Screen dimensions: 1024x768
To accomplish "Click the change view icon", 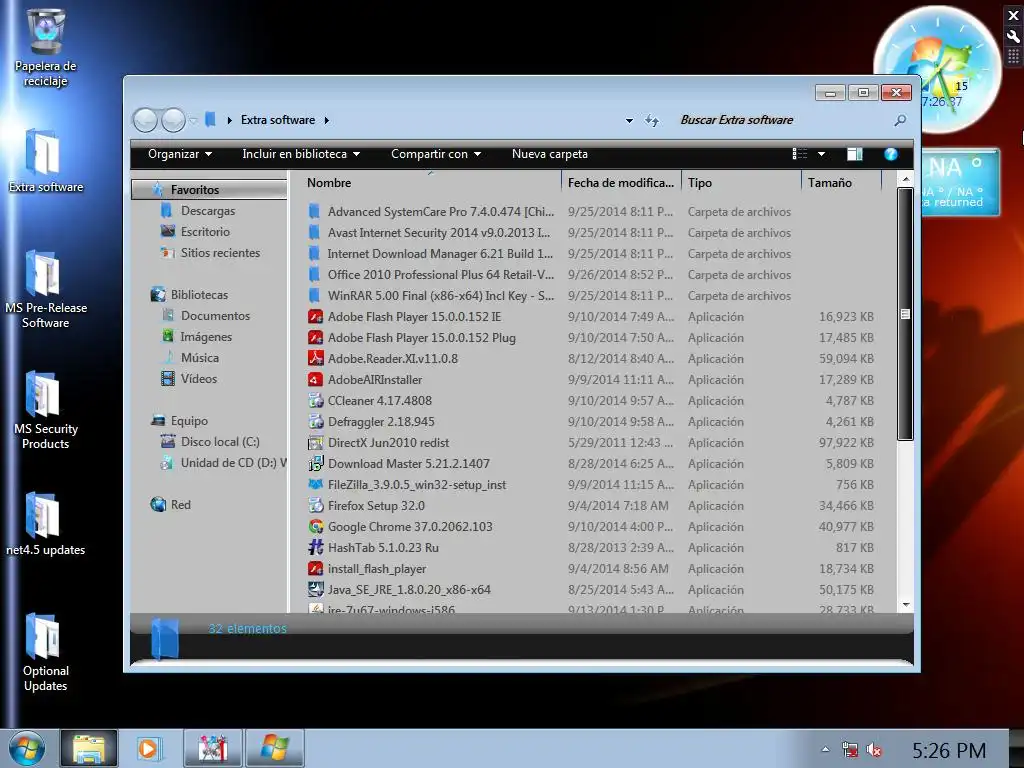I will [x=800, y=154].
